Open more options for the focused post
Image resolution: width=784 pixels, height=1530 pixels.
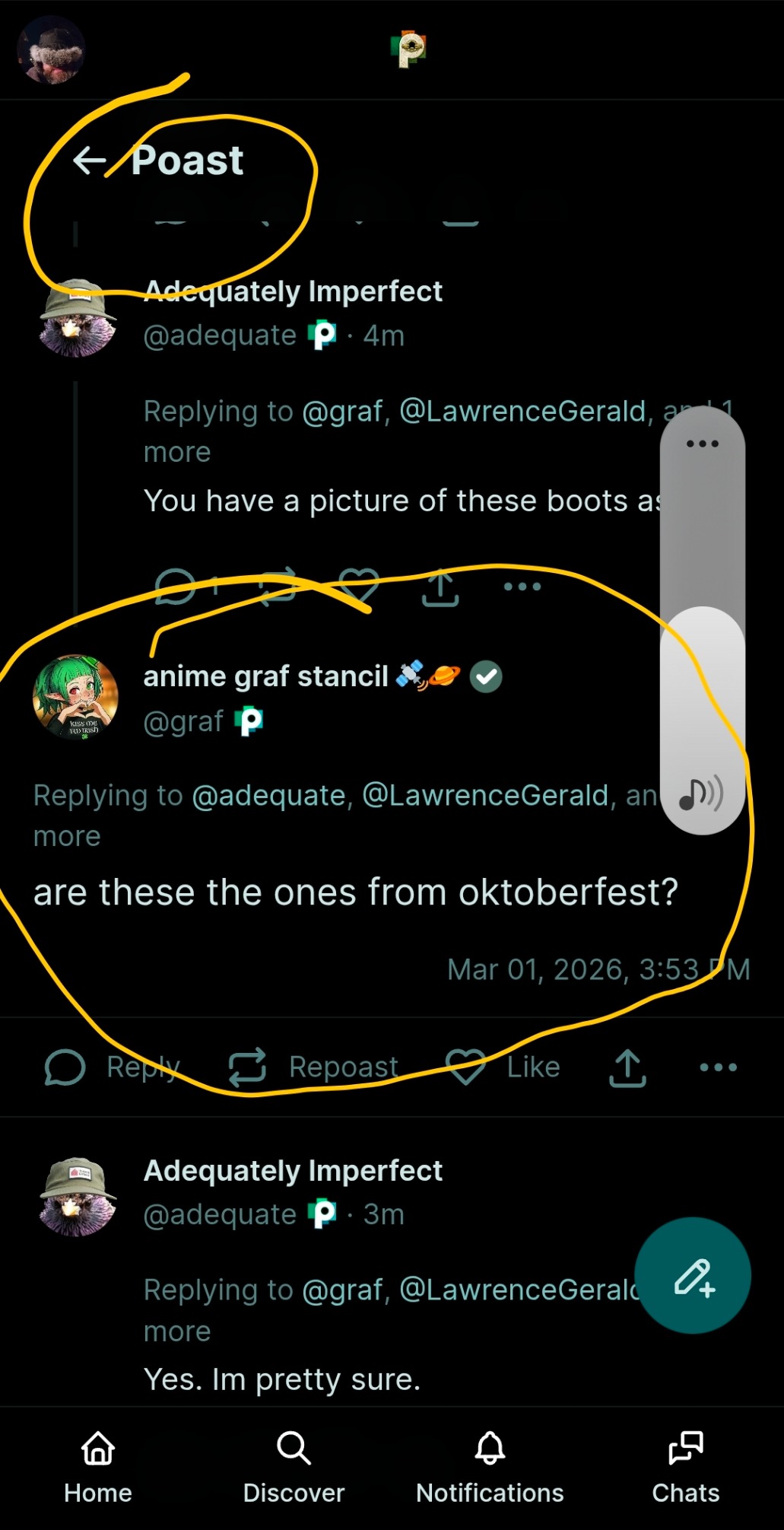[x=718, y=1067]
